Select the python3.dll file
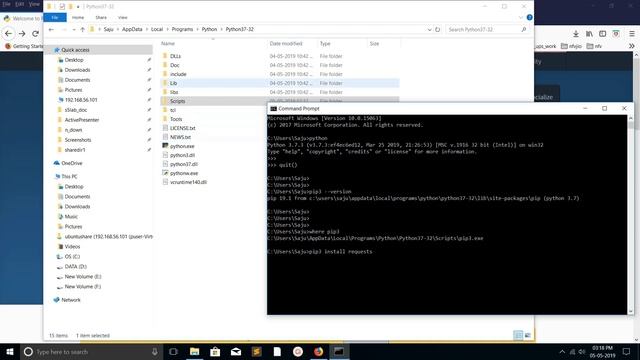Screen dimensions: 640x360 182,155
